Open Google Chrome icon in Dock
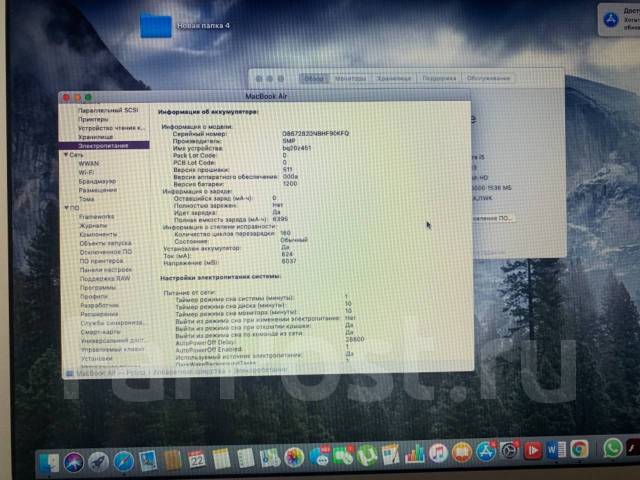Image resolution: width=640 pixels, height=480 pixels. [x=580, y=449]
